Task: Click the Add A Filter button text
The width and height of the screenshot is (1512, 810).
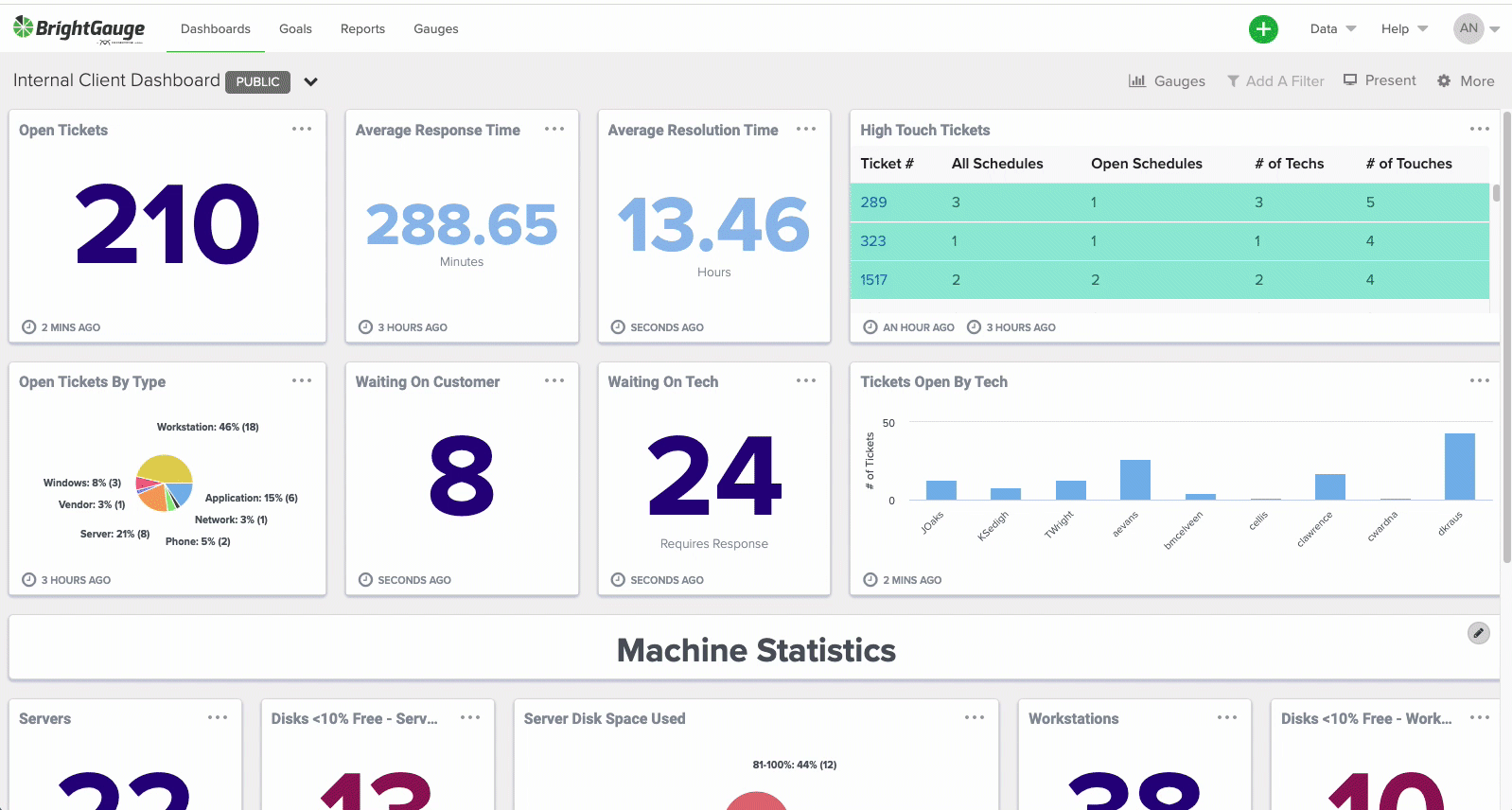Action: click(x=1285, y=81)
